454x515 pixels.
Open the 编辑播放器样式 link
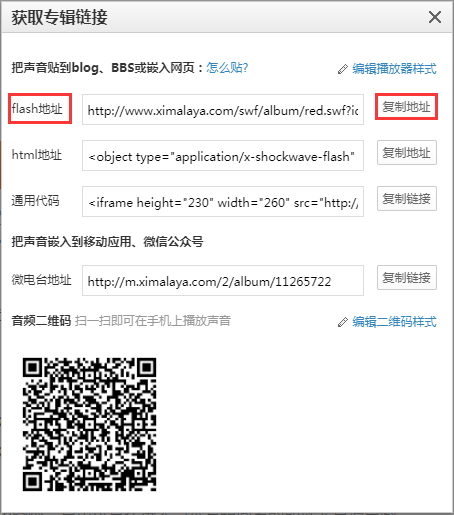[394, 69]
